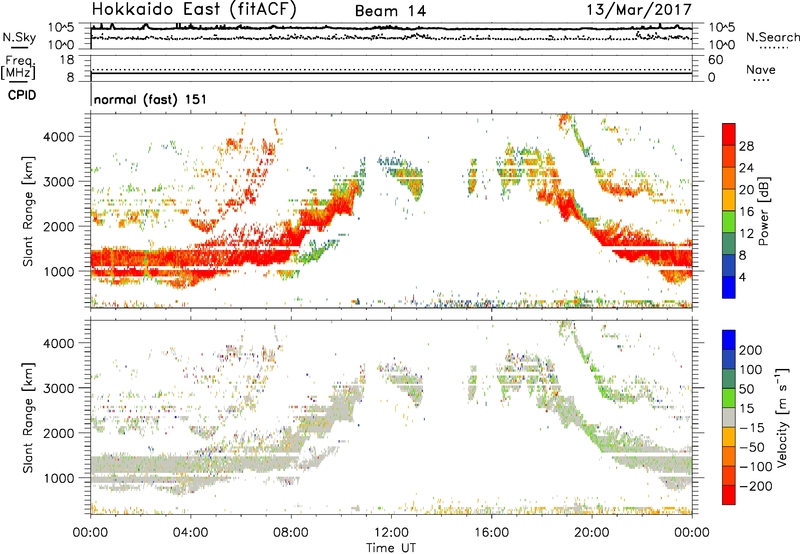800x554 pixels.
Task: Click the 'Freq. [MHz]' axis label
Action: (x=18, y=68)
